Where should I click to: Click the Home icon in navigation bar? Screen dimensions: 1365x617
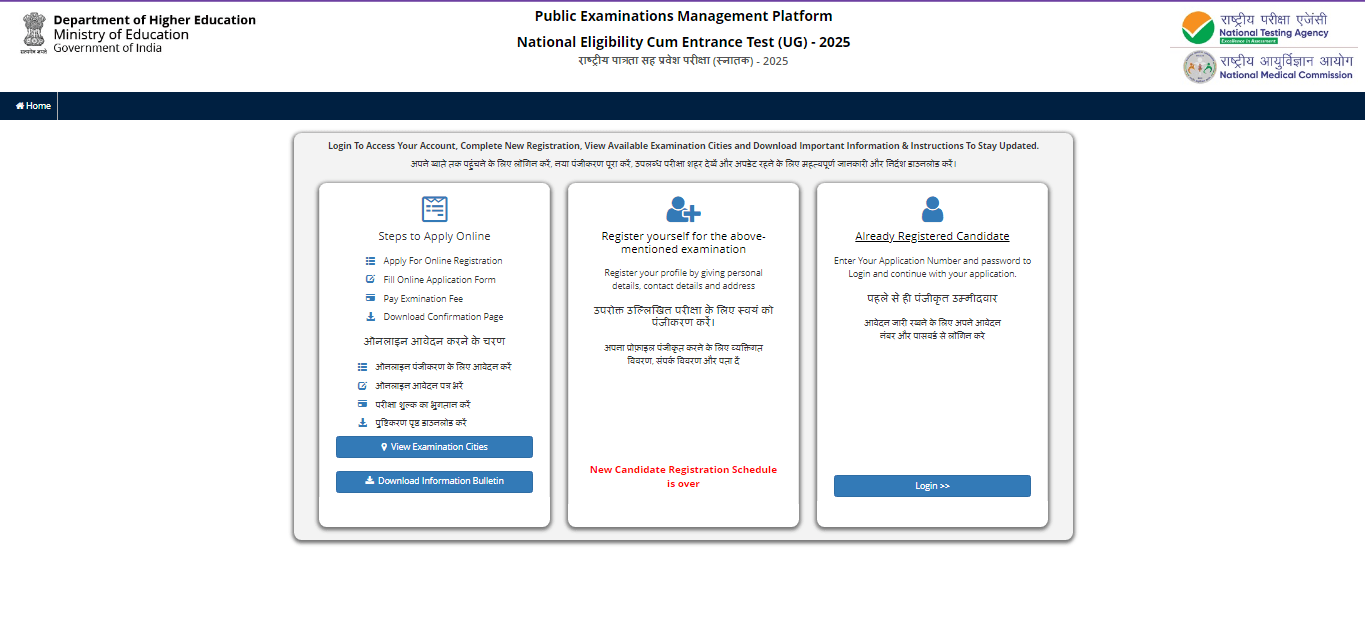point(20,106)
